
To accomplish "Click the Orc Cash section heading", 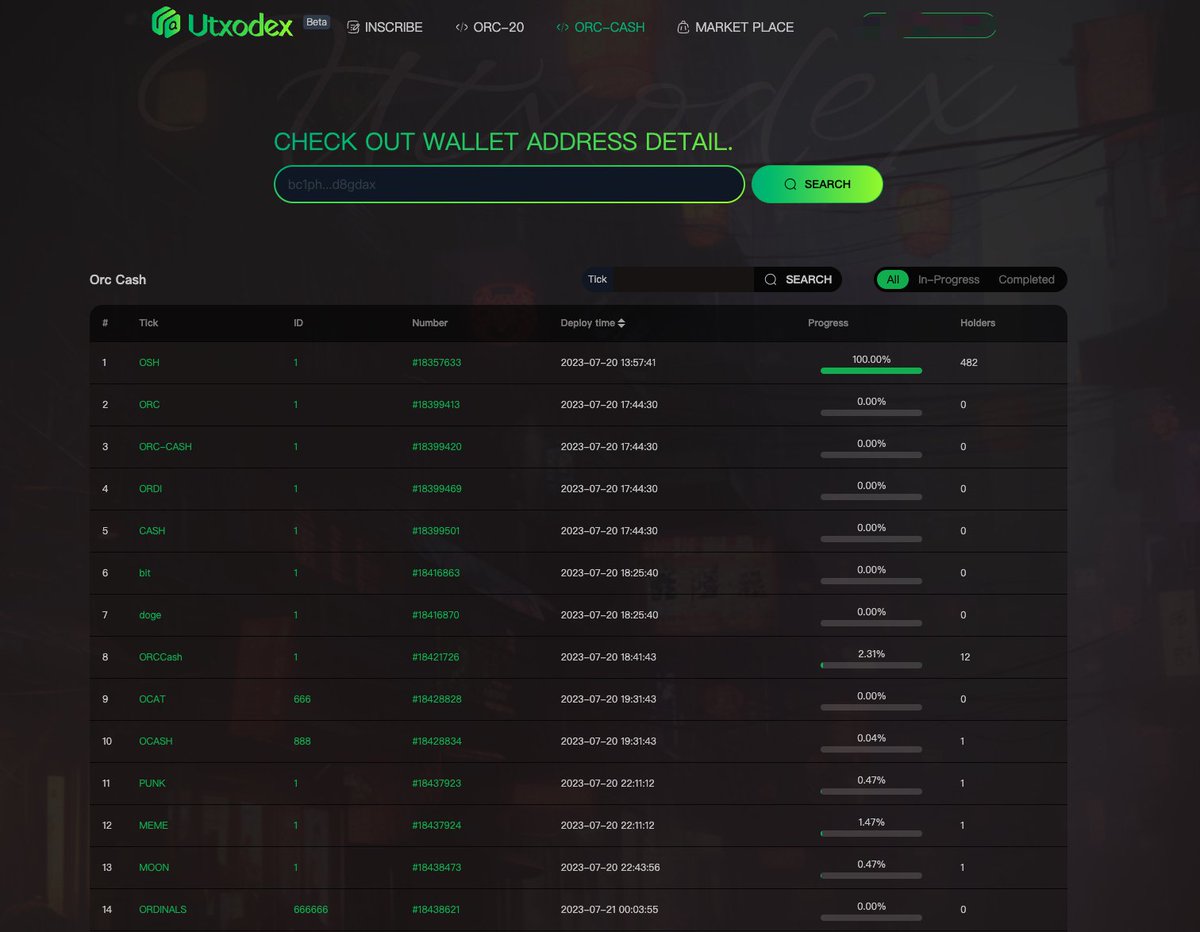I will 118,280.
